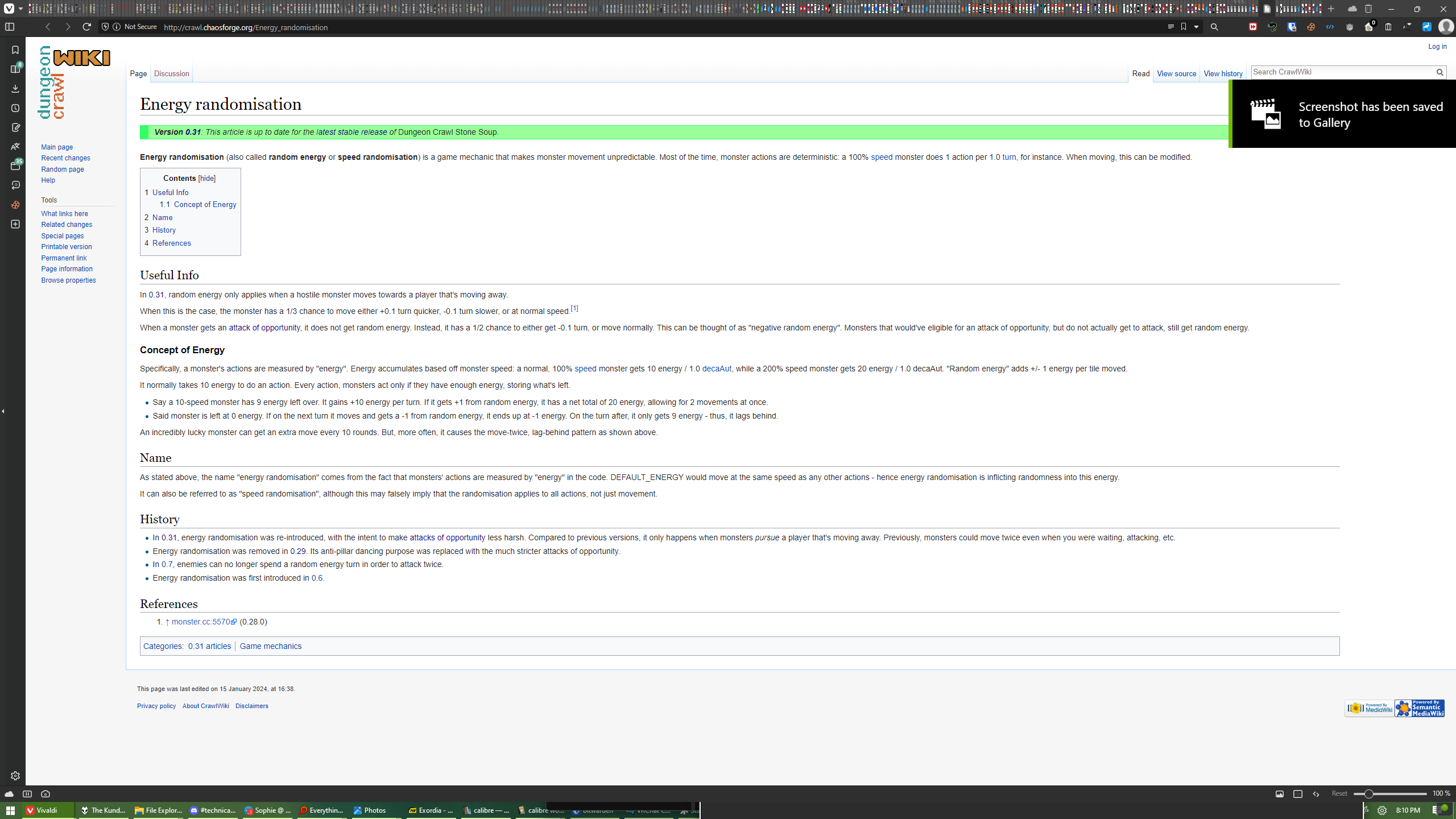Image resolution: width=1456 pixels, height=819 pixels.
Task: Open the Notes panel in sidebar
Action: pyautogui.click(x=15, y=127)
